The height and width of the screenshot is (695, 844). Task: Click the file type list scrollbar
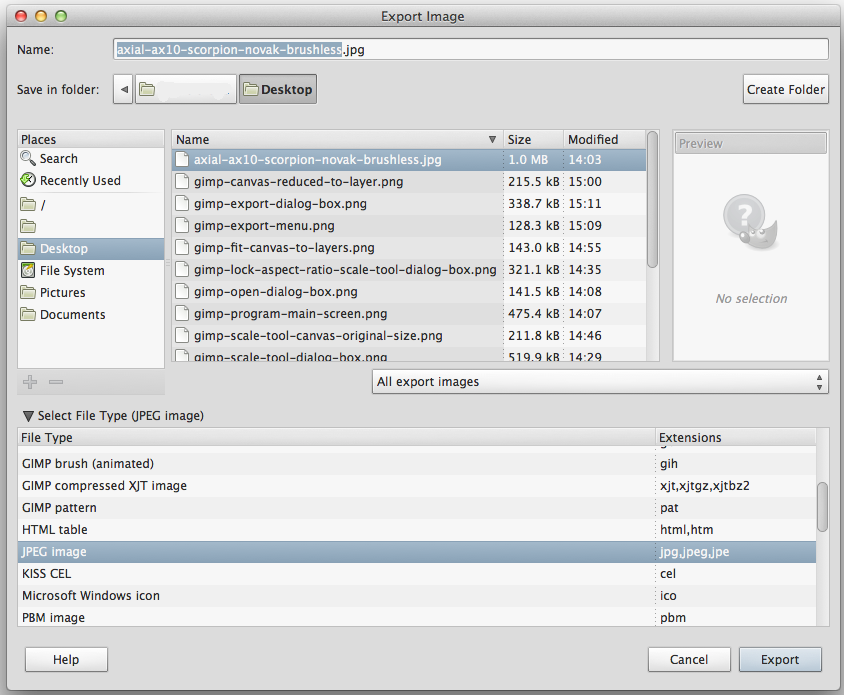822,506
